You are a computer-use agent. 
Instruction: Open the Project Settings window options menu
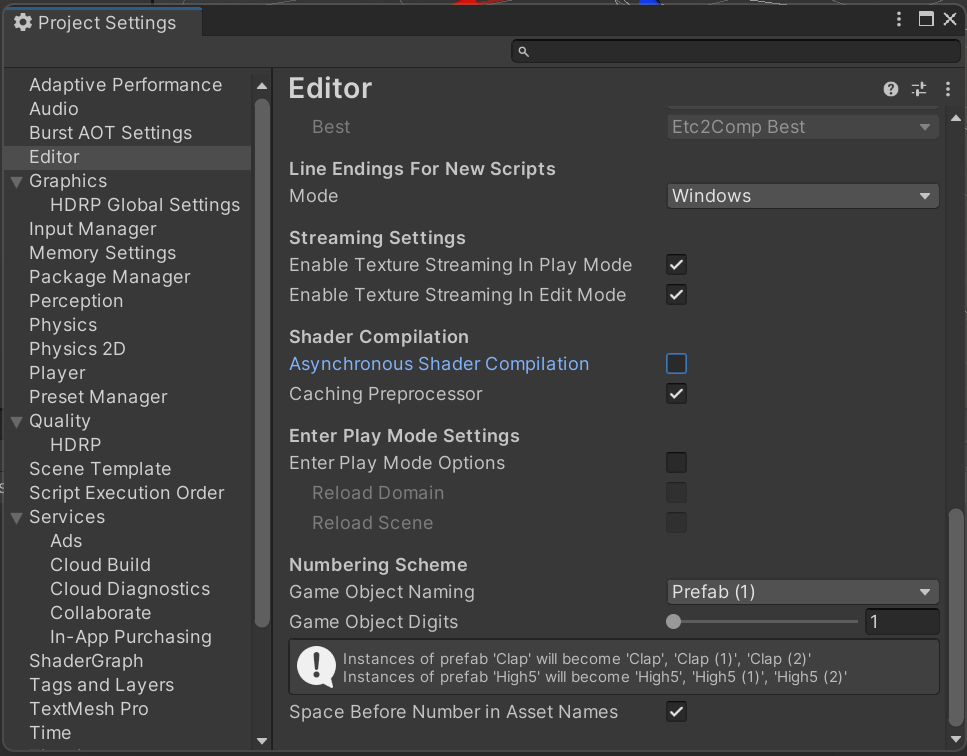(899, 20)
